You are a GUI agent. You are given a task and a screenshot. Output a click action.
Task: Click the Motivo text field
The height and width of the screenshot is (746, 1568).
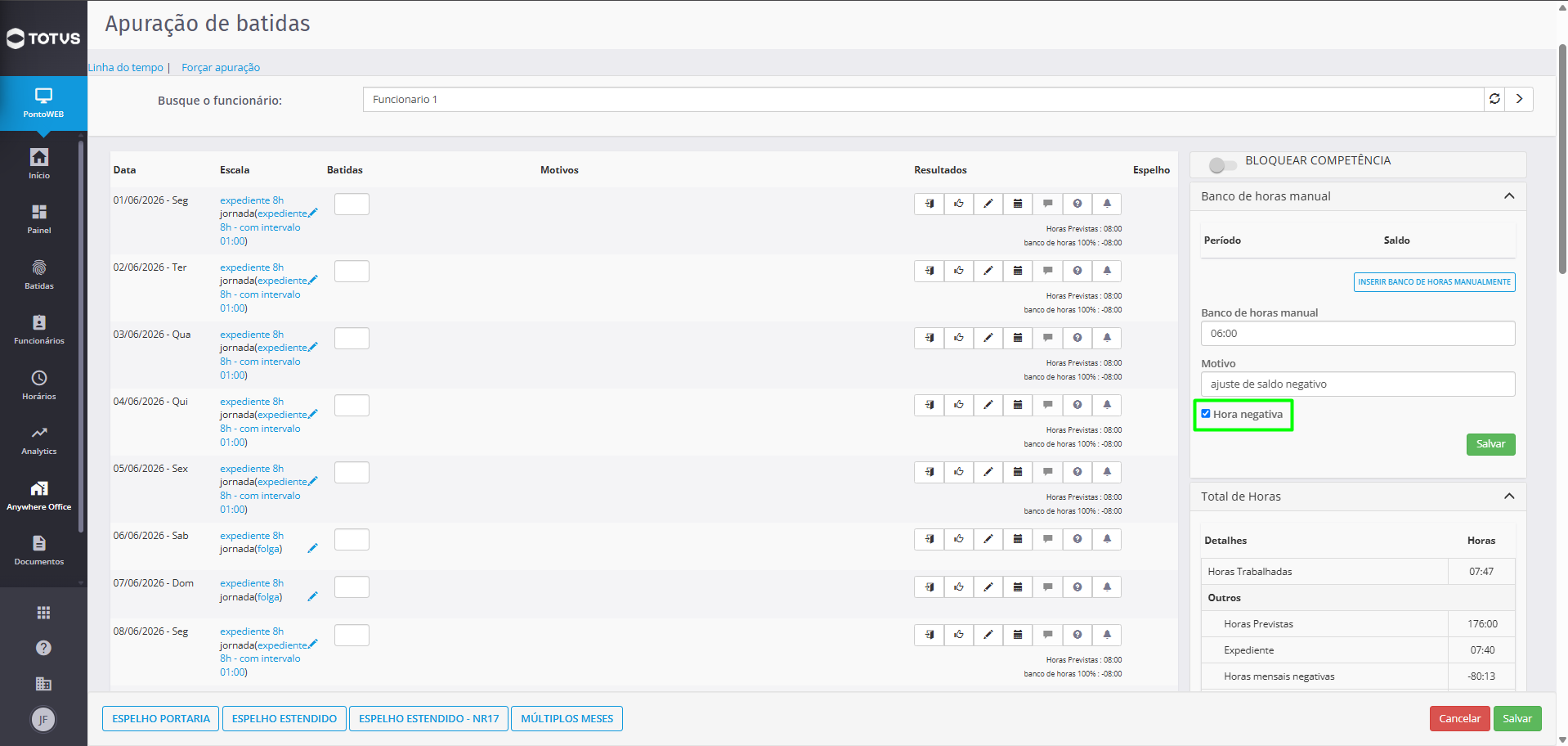[x=1357, y=384]
